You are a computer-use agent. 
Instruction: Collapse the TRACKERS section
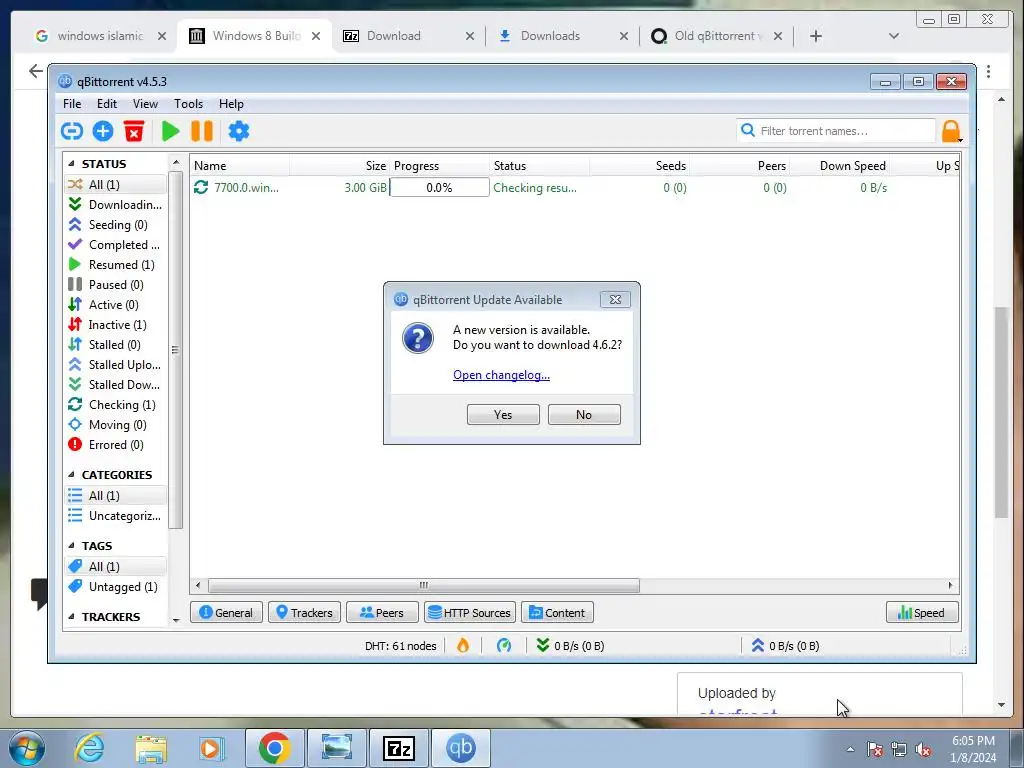(71, 616)
